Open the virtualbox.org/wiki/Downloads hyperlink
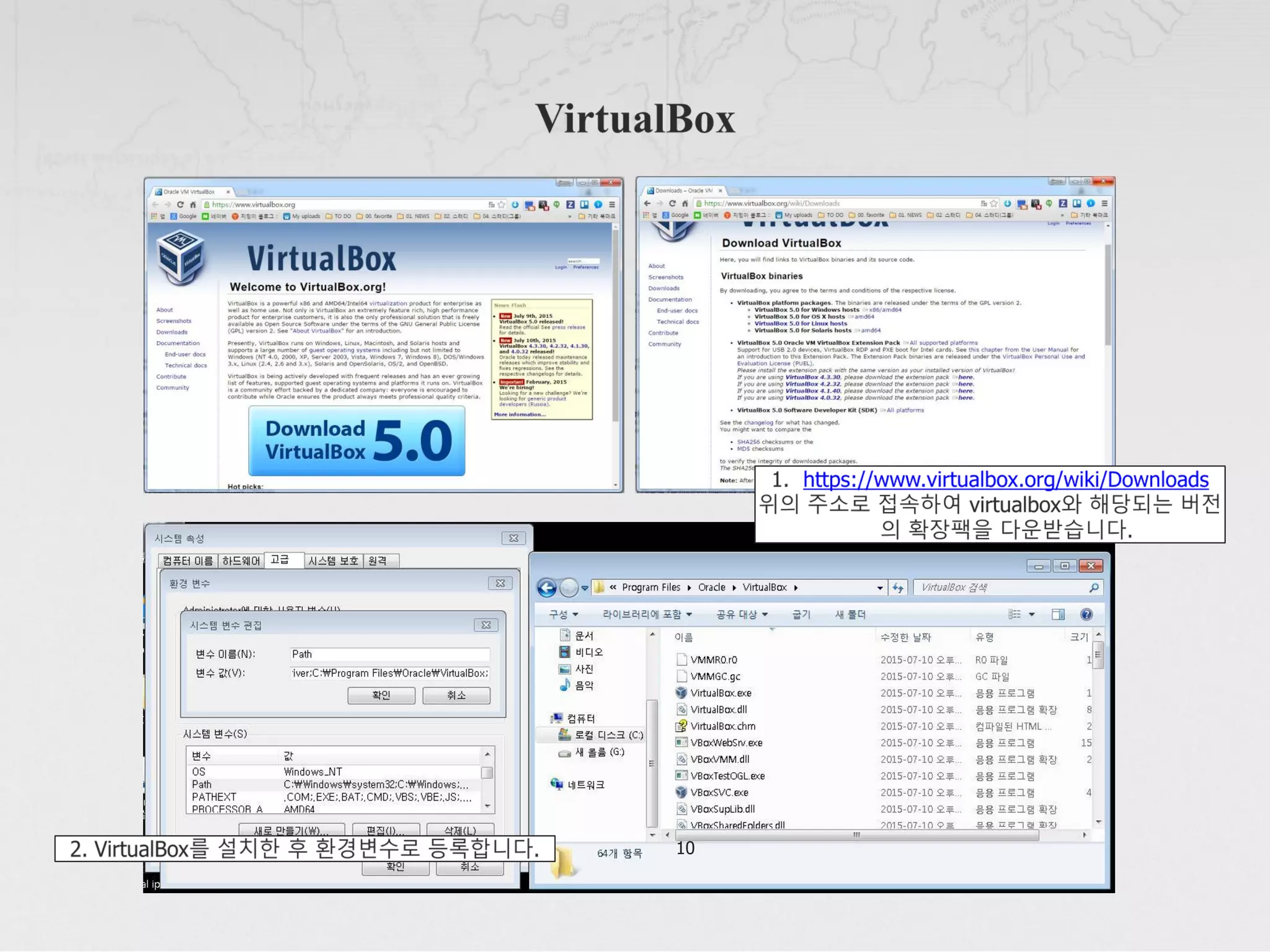Viewport: 1270px width, 952px height. coord(1005,479)
